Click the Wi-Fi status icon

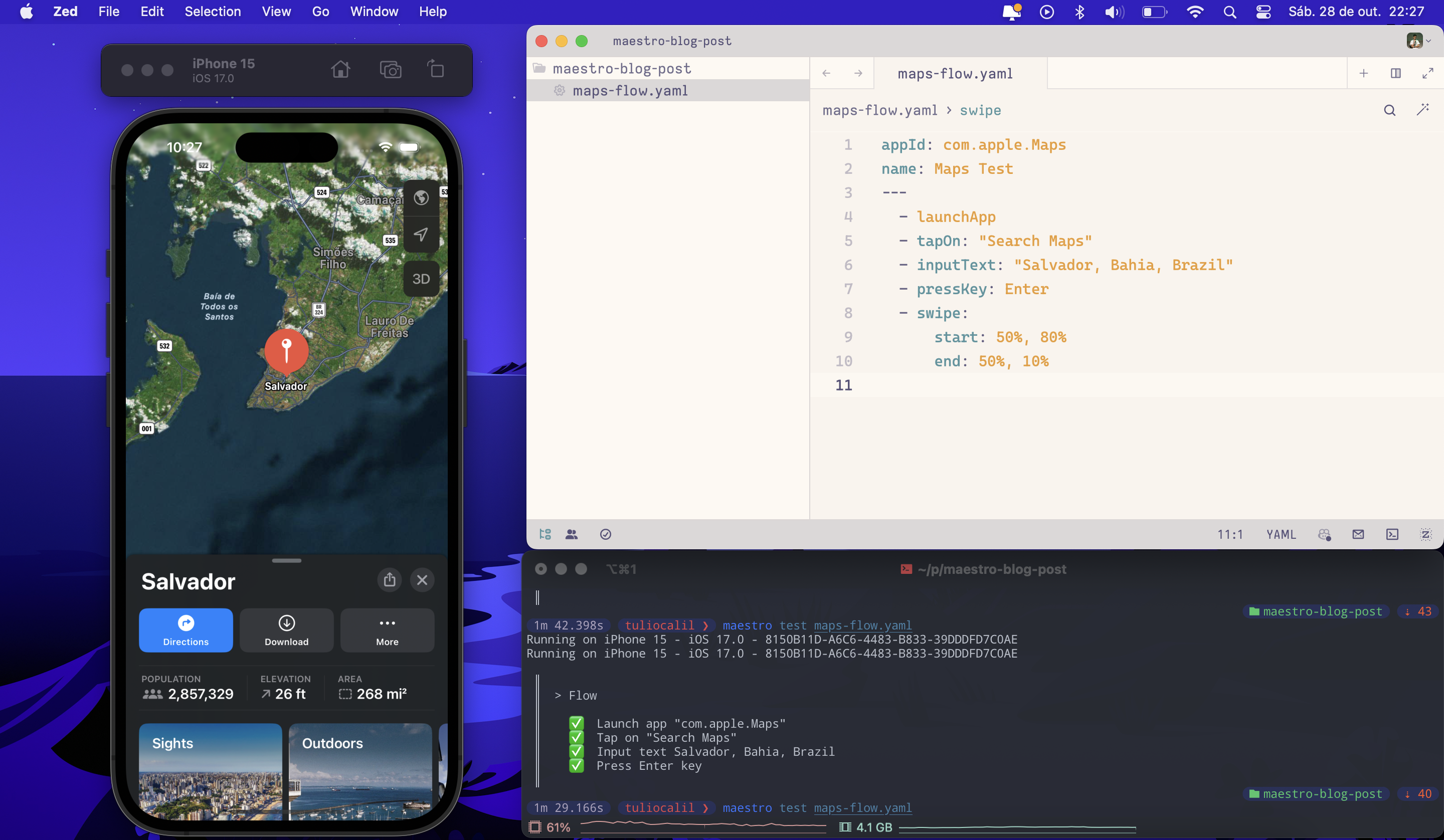pyautogui.click(x=1195, y=12)
